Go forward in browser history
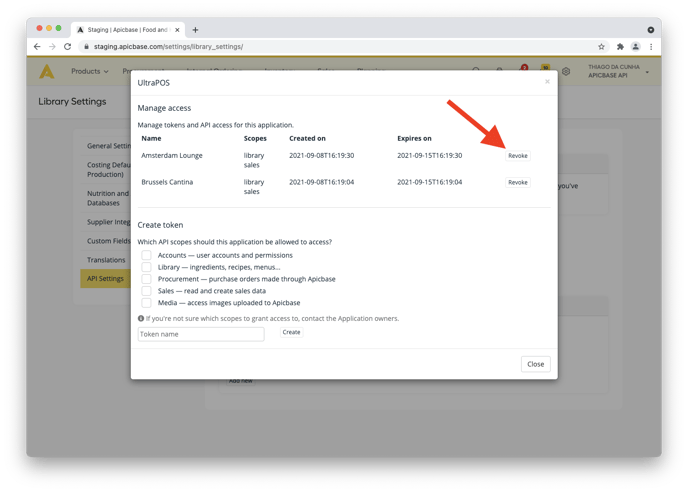Viewport: 688px width, 492px height. tap(52, 47)
